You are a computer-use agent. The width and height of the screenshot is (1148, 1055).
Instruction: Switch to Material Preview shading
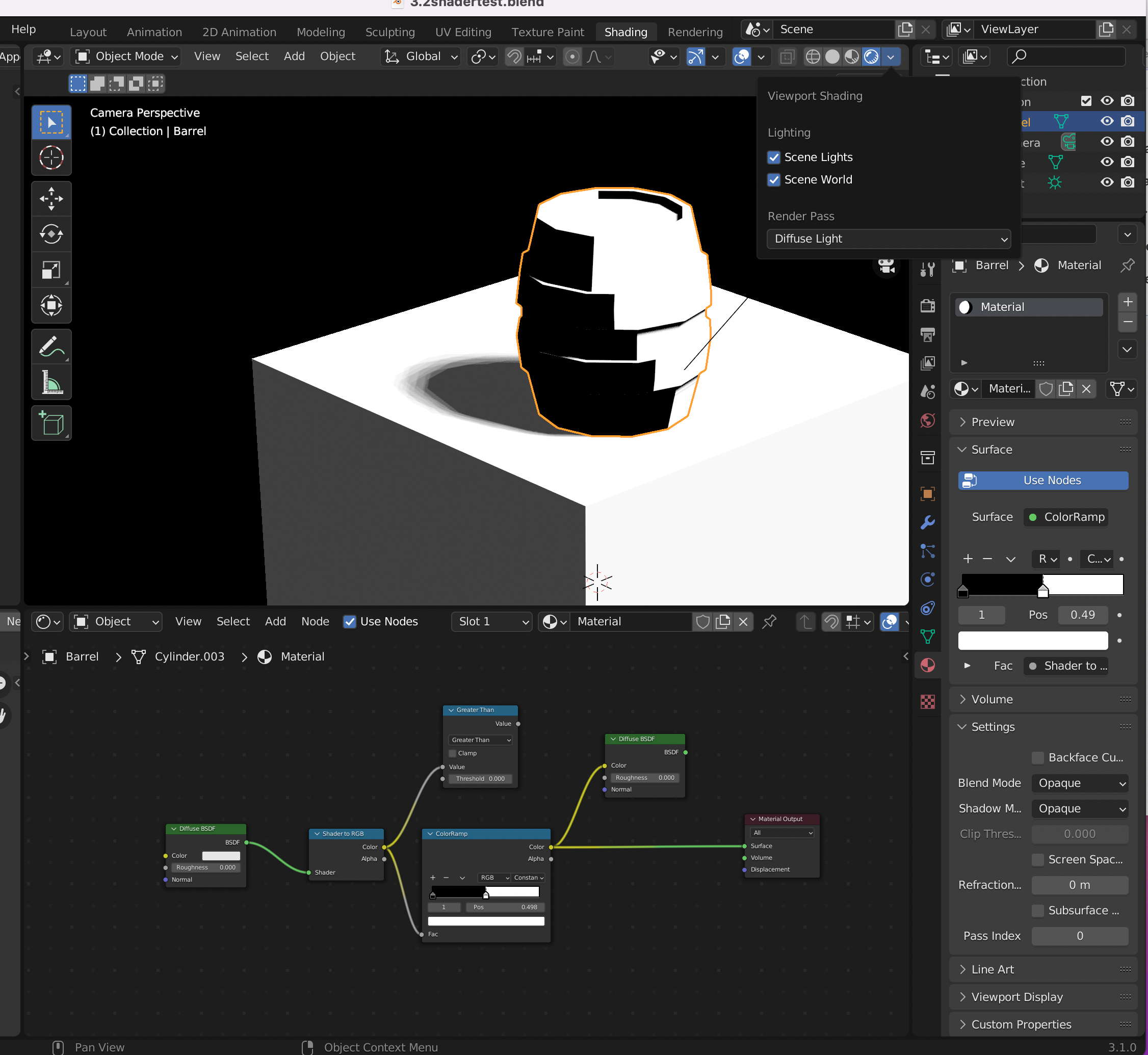click(852, 57)
